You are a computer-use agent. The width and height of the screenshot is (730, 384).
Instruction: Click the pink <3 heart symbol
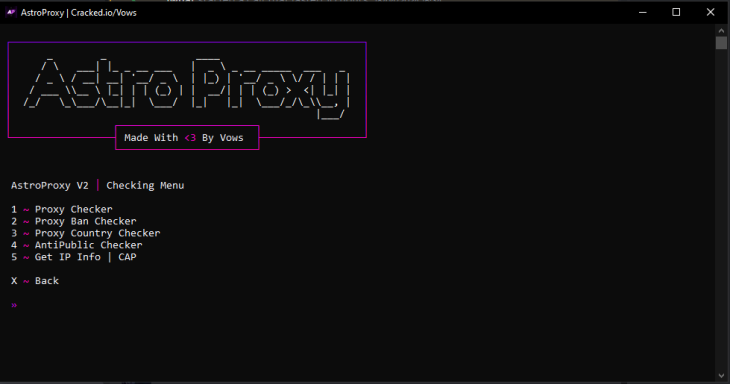[190, 138]
